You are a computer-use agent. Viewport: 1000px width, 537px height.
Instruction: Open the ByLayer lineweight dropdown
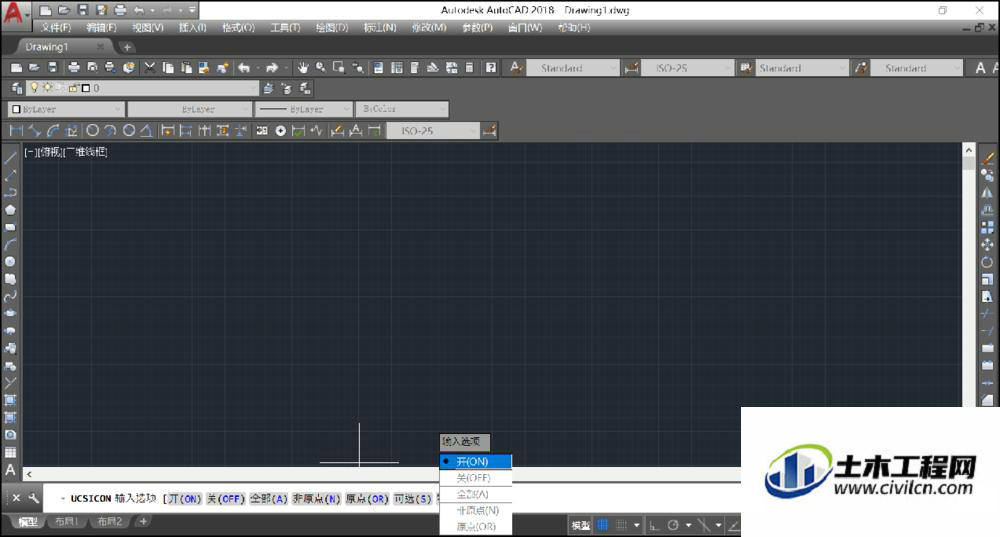coord(304,109)
